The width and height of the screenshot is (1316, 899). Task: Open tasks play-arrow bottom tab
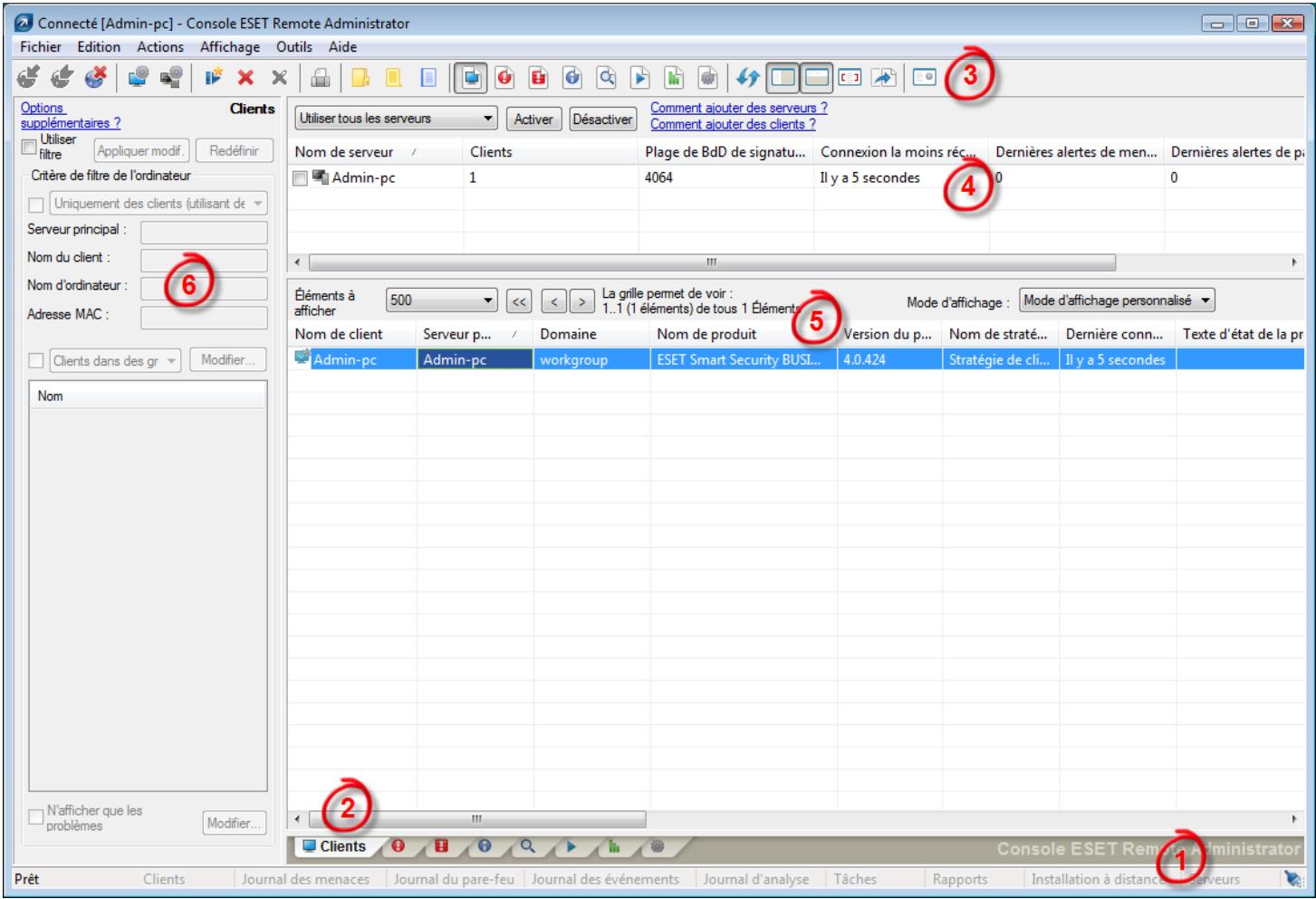572,846
